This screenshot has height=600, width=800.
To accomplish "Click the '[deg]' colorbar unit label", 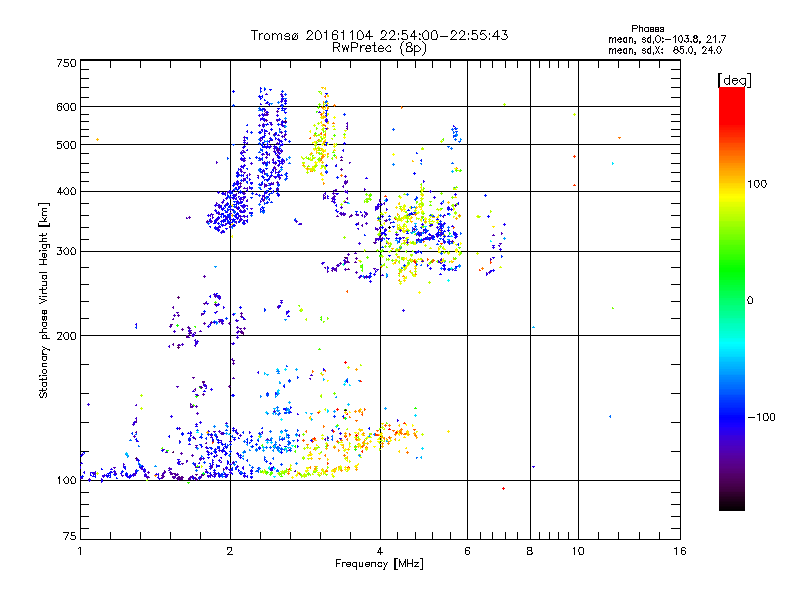I will pos(734,80).
